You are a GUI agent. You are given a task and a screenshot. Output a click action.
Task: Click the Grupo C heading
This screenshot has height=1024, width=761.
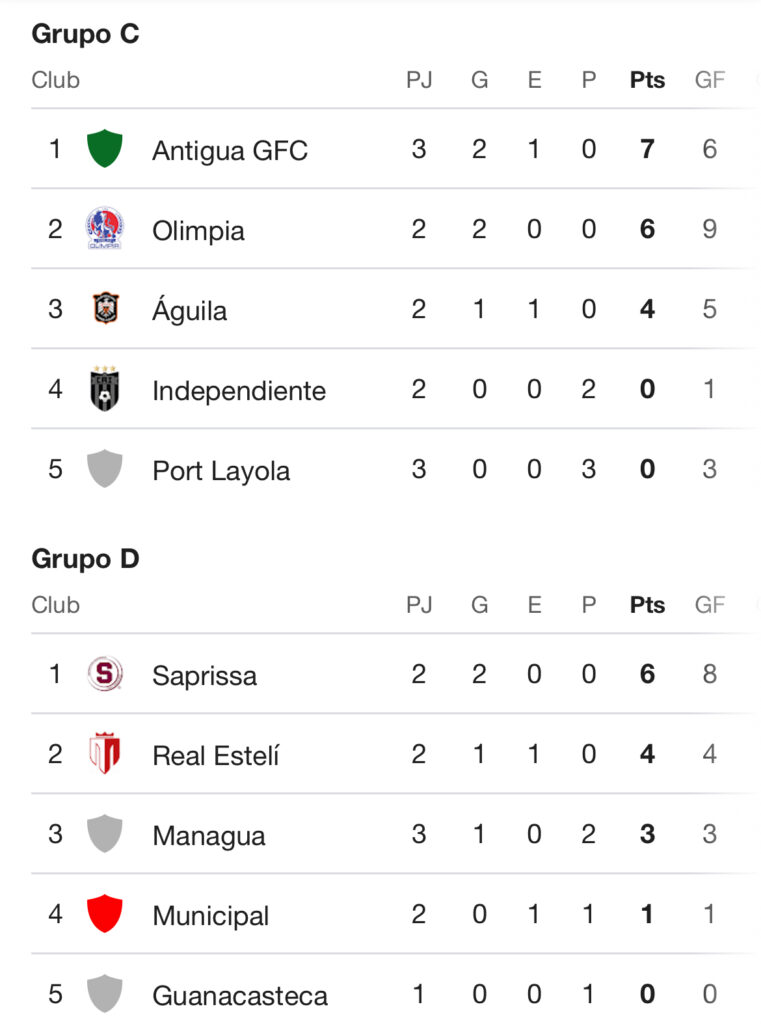[85, 34]
